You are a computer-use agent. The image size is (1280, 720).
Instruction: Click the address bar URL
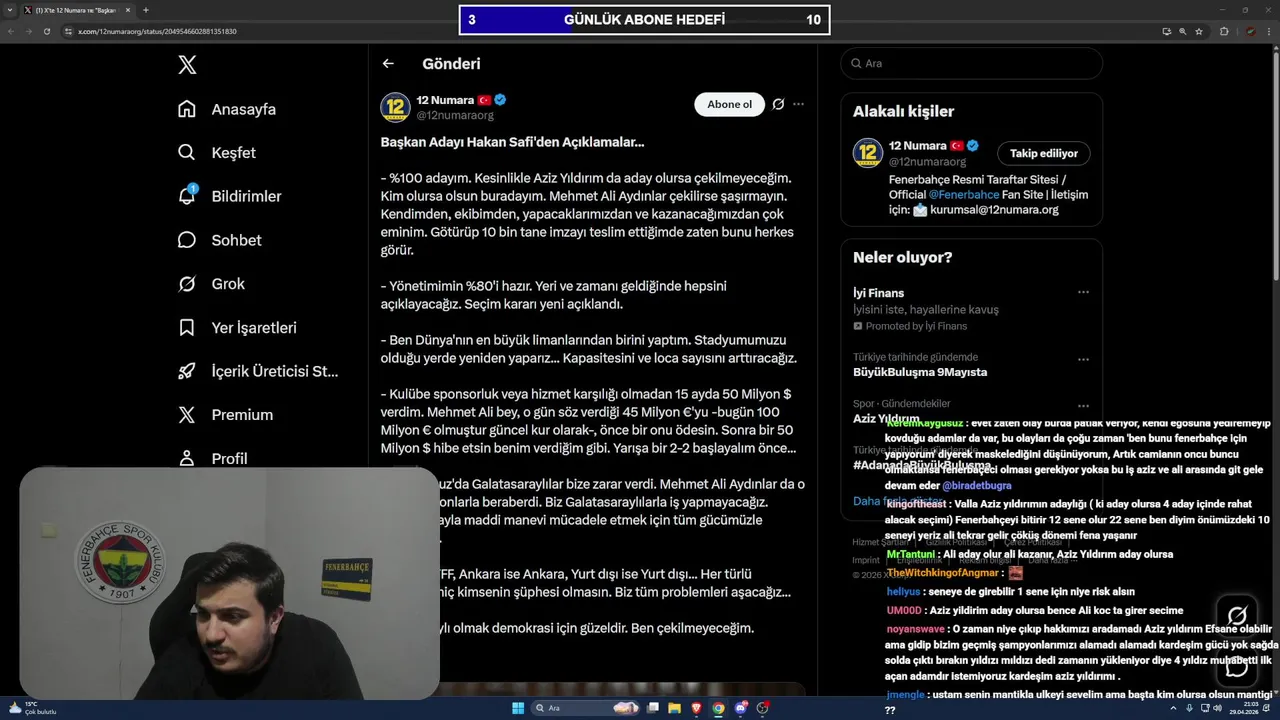click(x=157, y=31)
